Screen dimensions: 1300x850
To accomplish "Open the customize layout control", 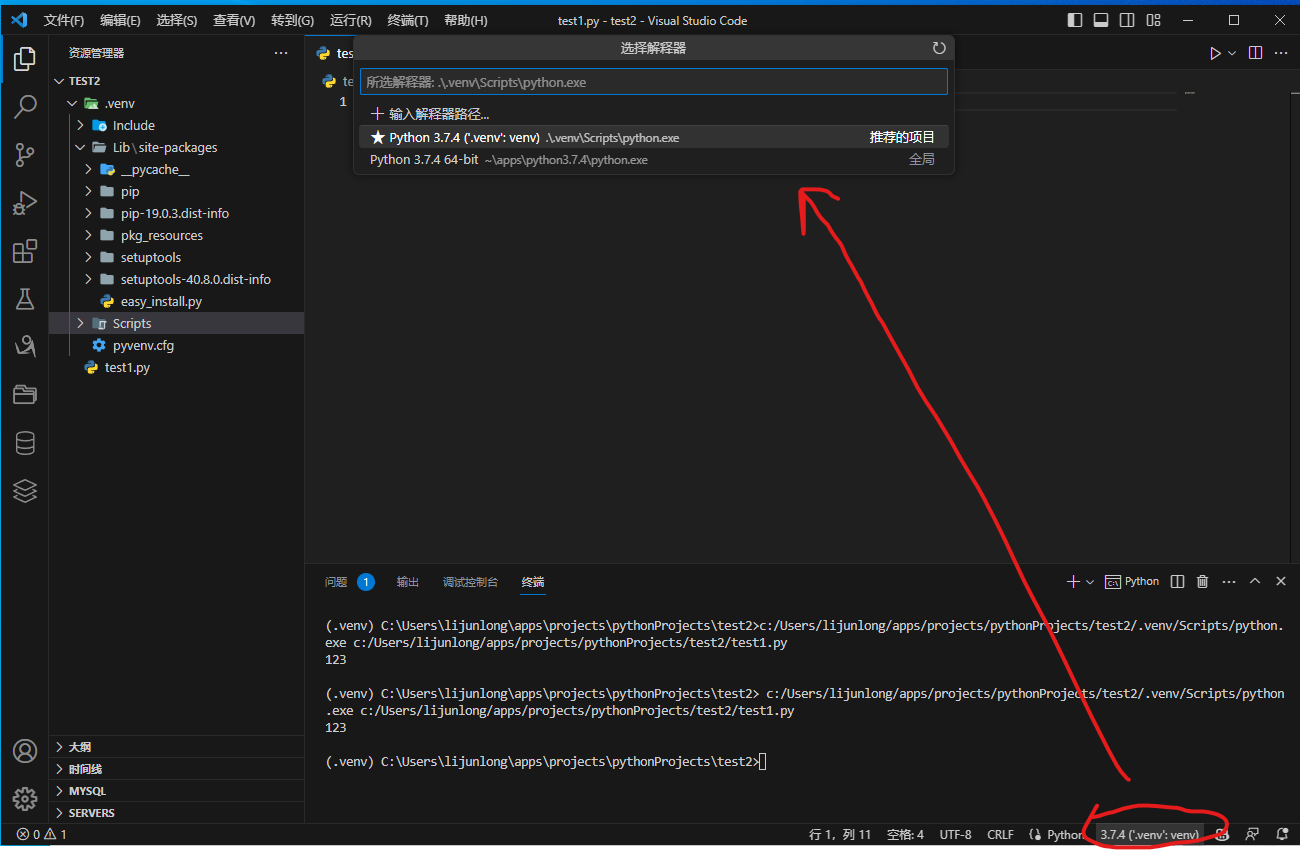I will click(x=1153, y=20).
